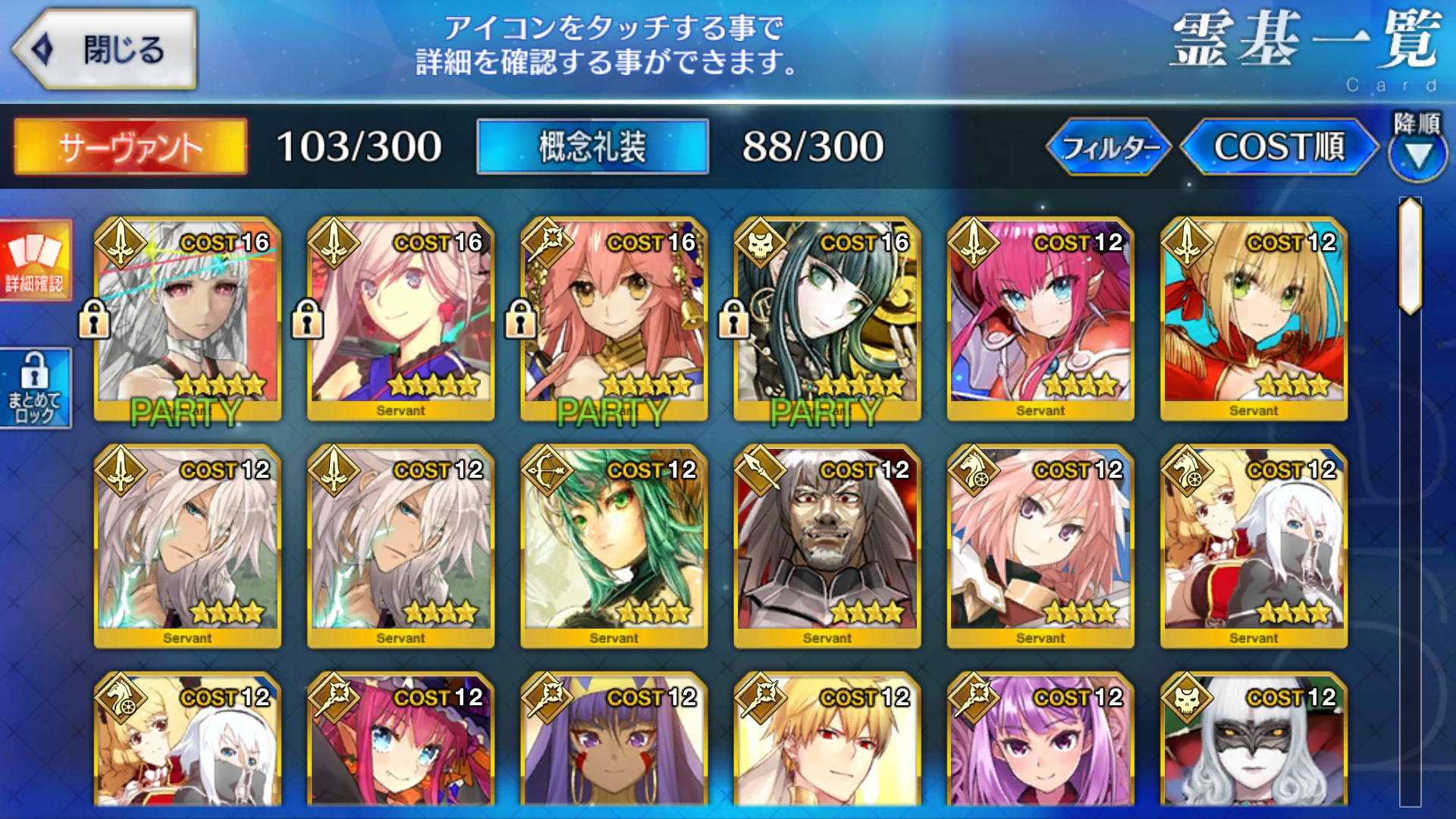Toggle lock on the white-haired COST 16 servant
Viewport: 1456px width, 819px height.
point(94,318)
